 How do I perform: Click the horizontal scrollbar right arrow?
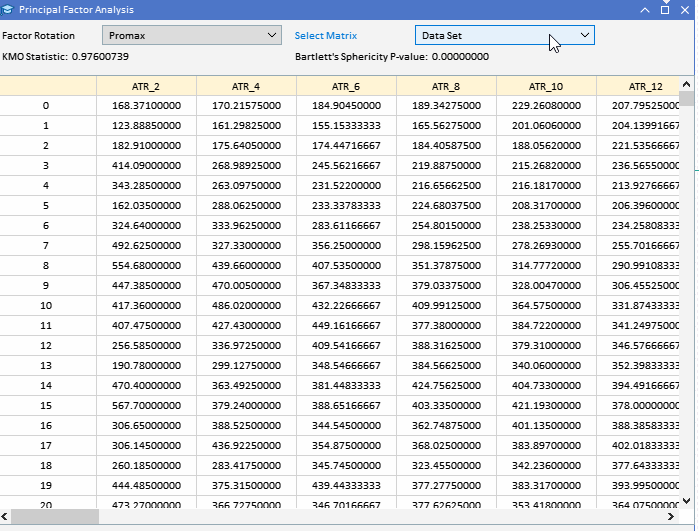click(x=670, y=517)
